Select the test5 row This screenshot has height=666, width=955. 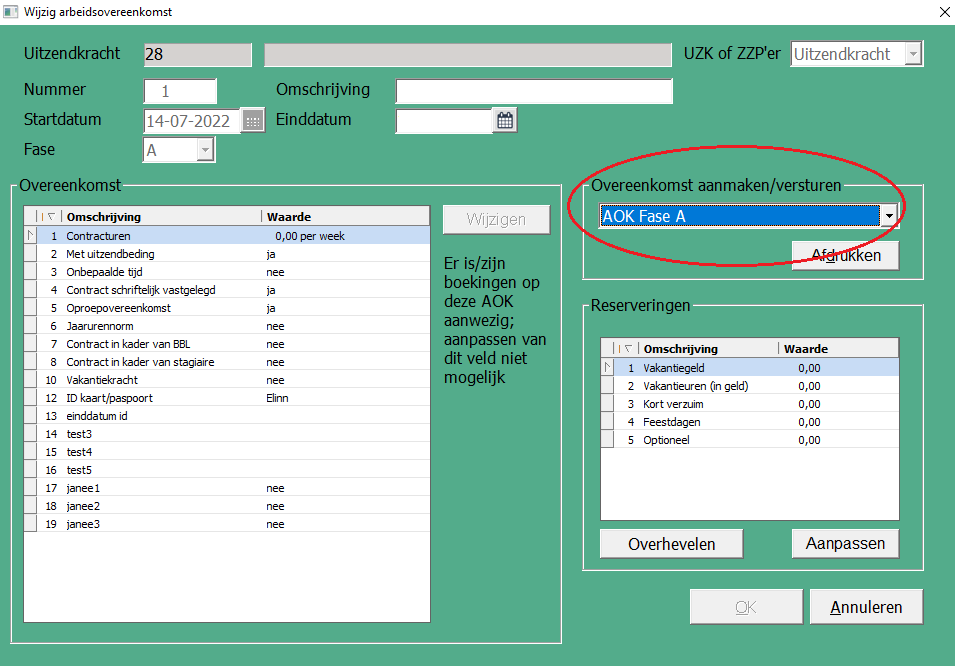tap(227, 470)
